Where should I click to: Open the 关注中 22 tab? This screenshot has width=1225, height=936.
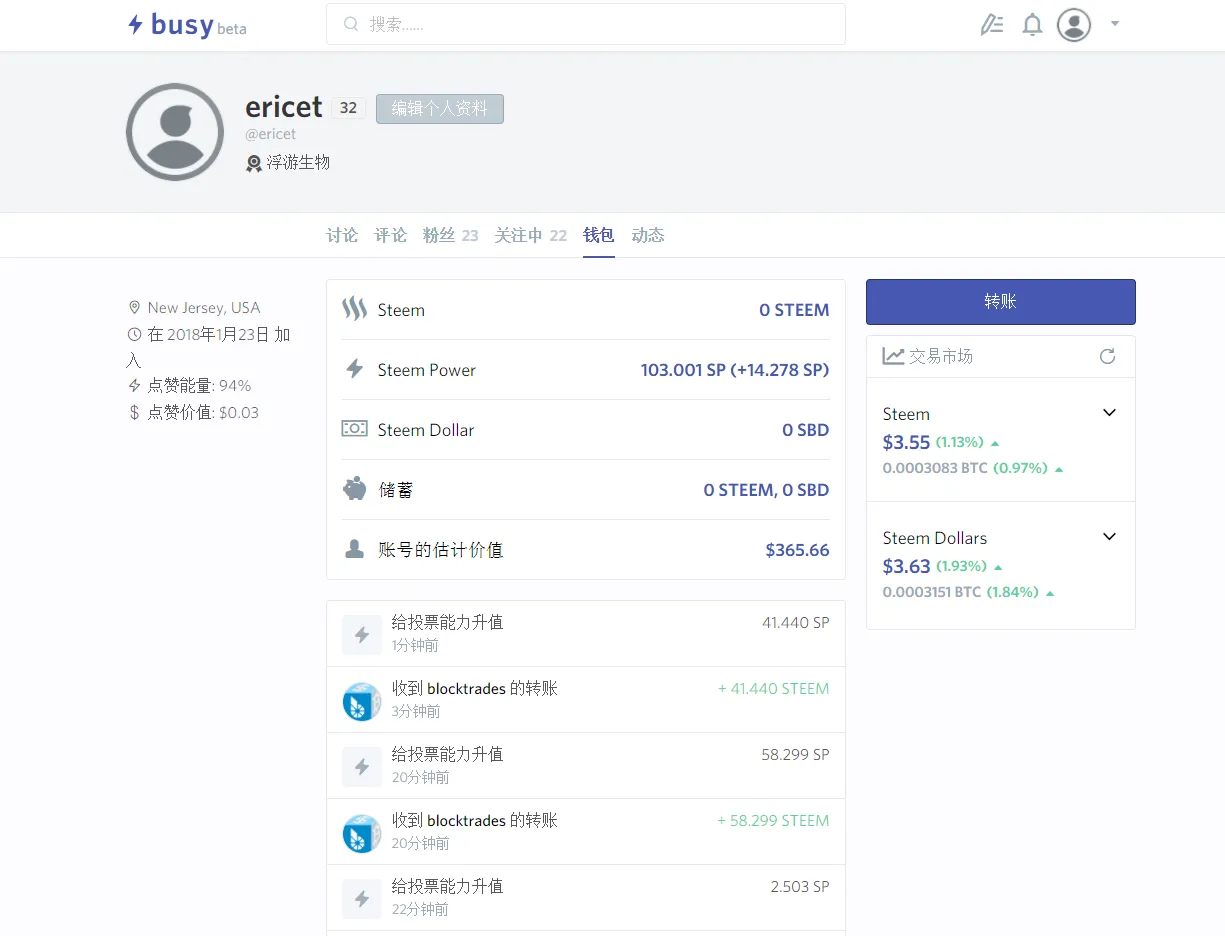coord(530,235)
